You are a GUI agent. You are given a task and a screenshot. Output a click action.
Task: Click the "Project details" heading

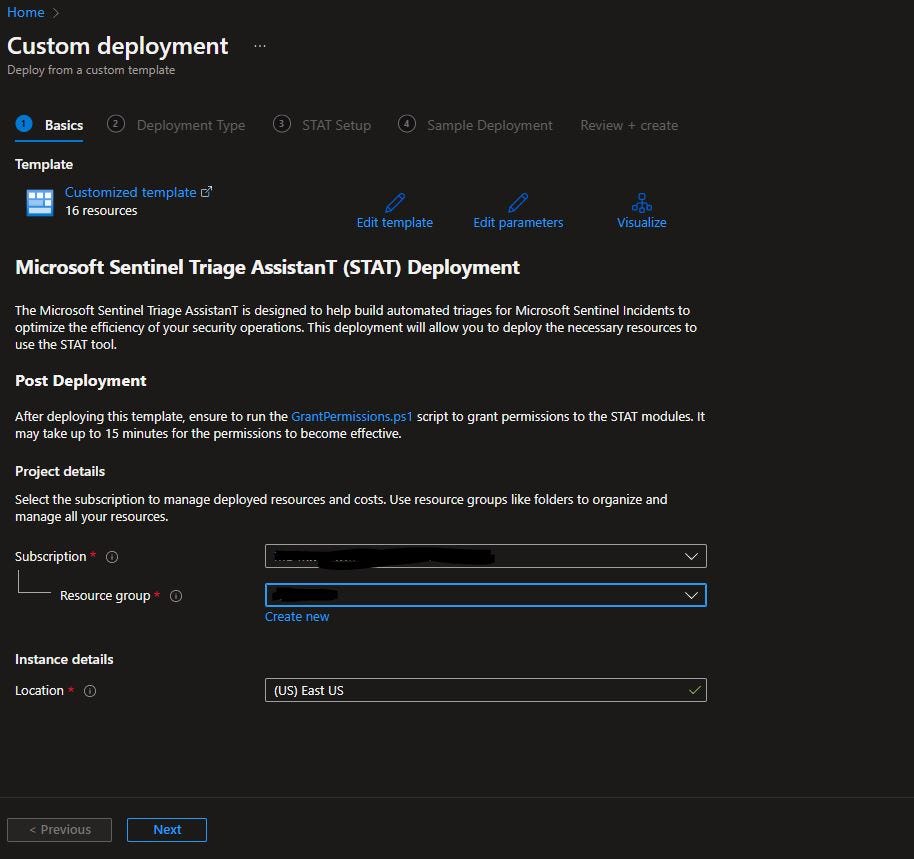tap(60, 471)
